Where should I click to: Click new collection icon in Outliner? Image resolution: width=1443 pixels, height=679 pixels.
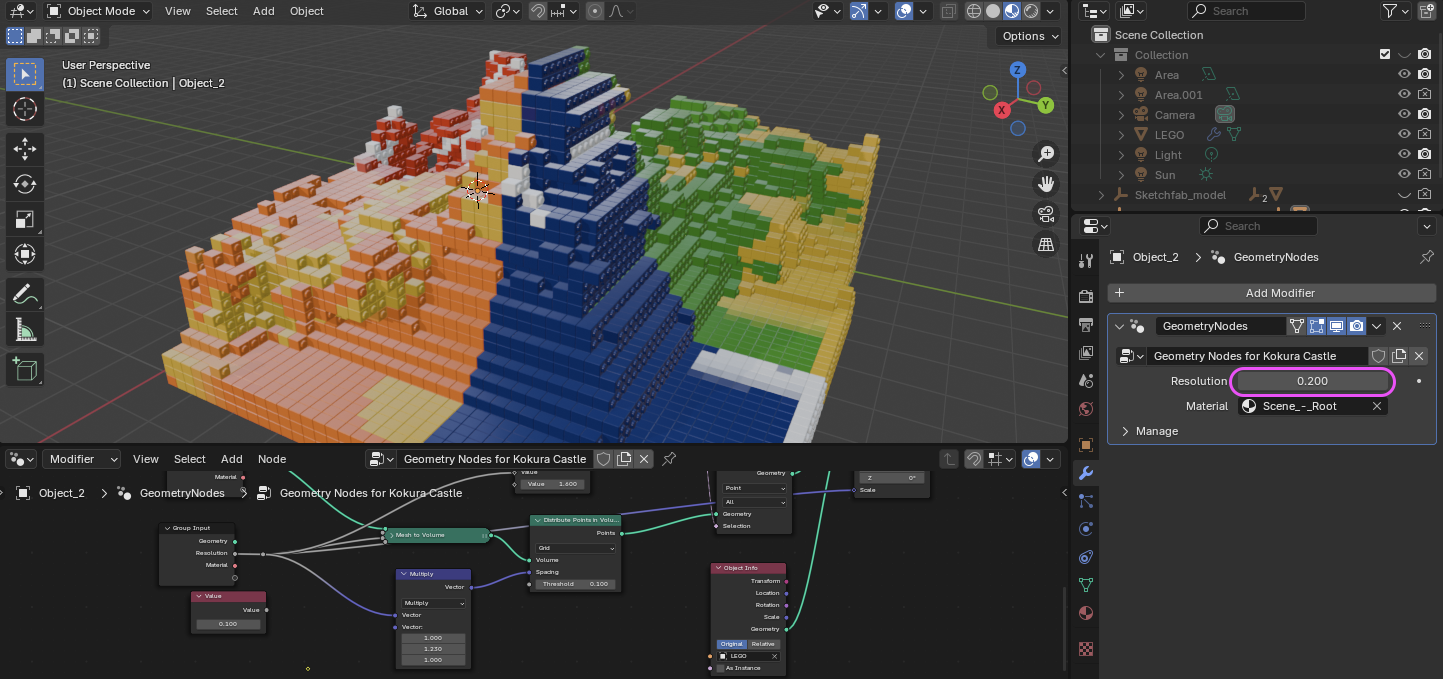coord(1425,11)
